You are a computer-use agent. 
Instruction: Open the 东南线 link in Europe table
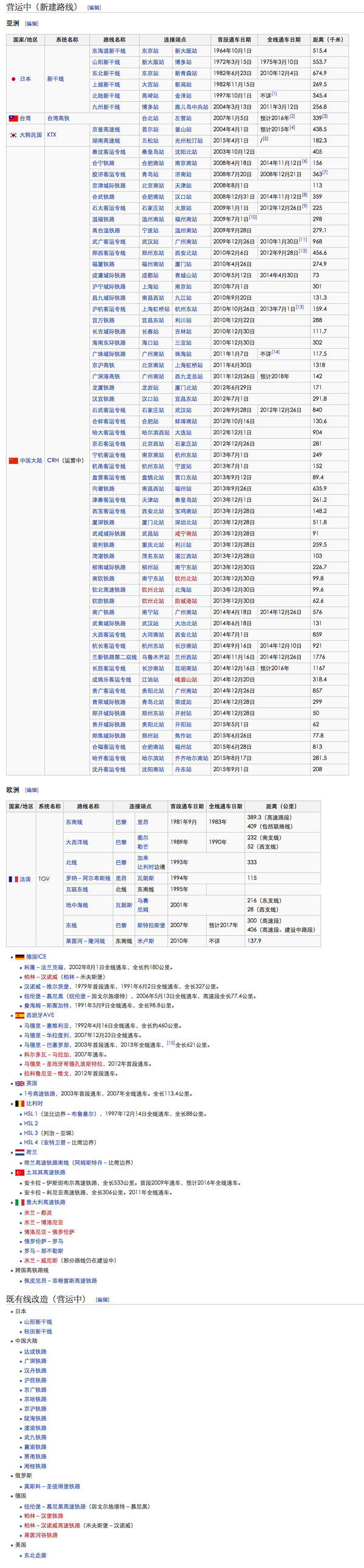click(x=74, y=822)
